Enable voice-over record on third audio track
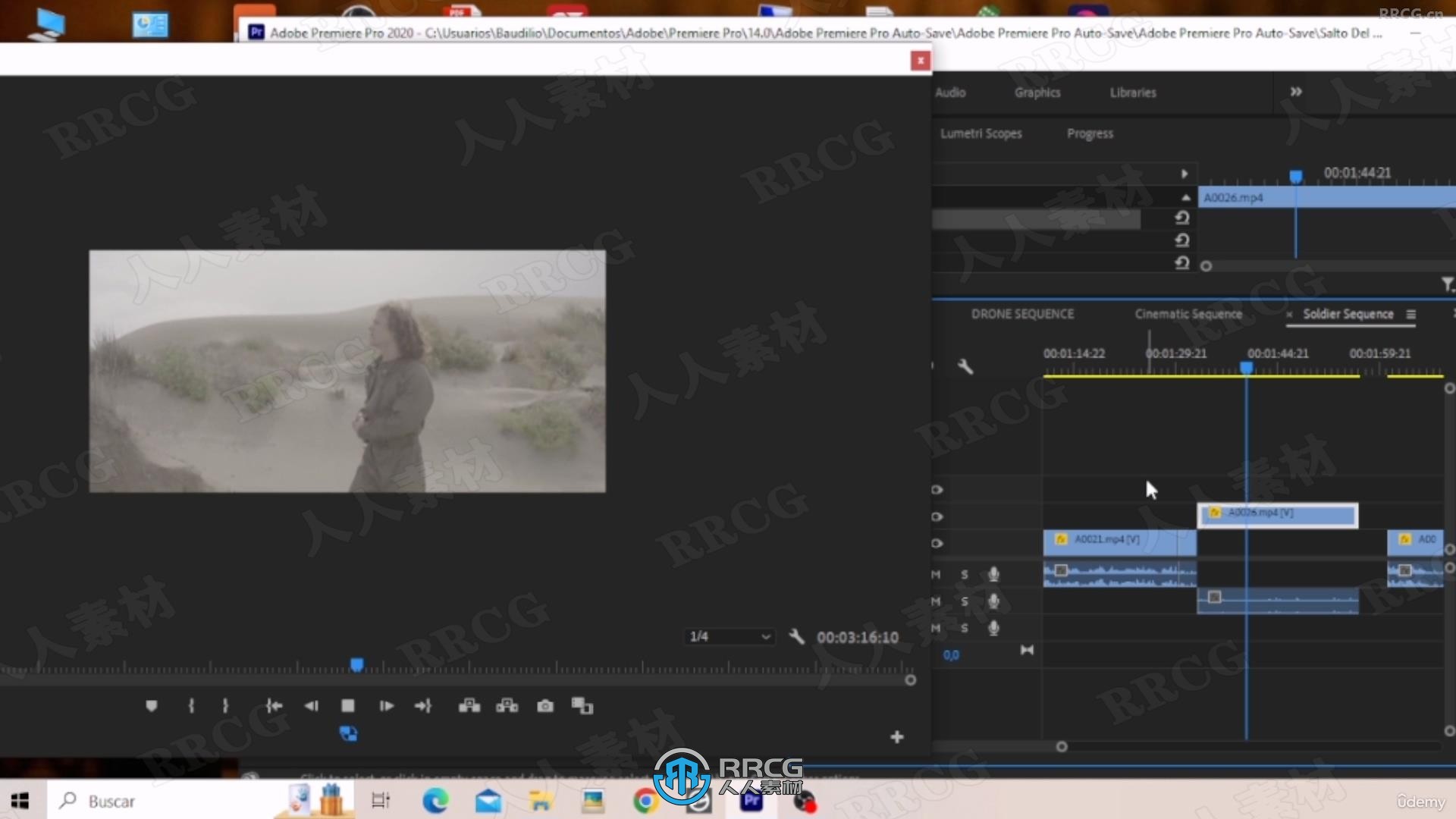The width and height of the screenshot is (1456, 819). [x=993, y=628]
